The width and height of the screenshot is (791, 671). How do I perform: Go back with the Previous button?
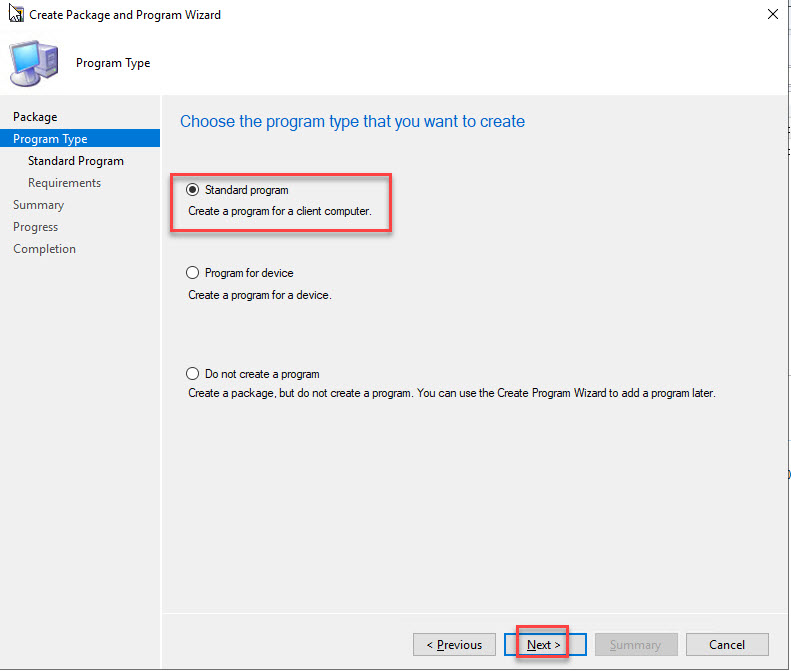454,645
